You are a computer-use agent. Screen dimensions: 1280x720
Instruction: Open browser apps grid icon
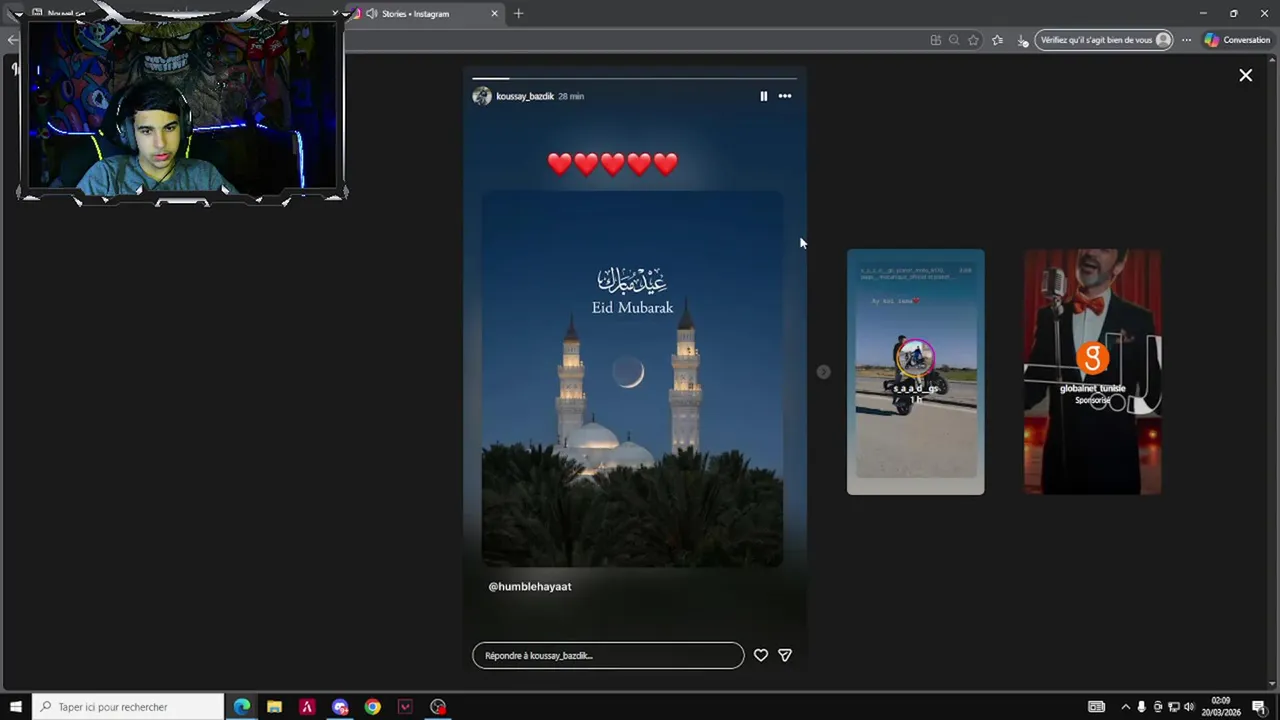pos(936,40)
